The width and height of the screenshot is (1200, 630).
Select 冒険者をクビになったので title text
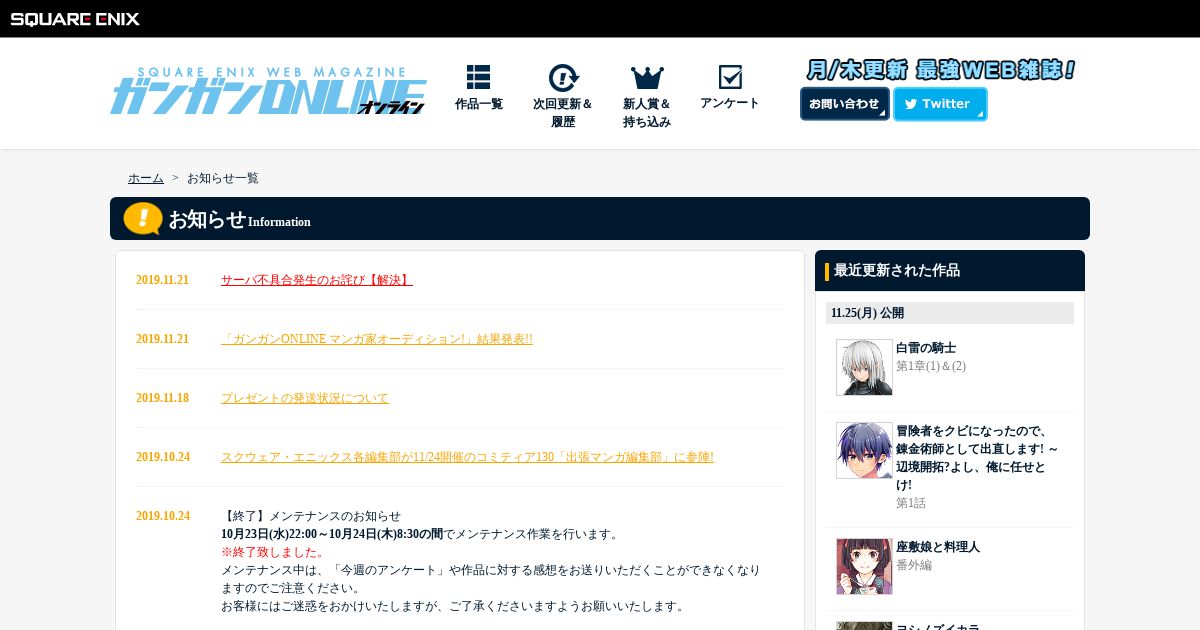point(977,458)
